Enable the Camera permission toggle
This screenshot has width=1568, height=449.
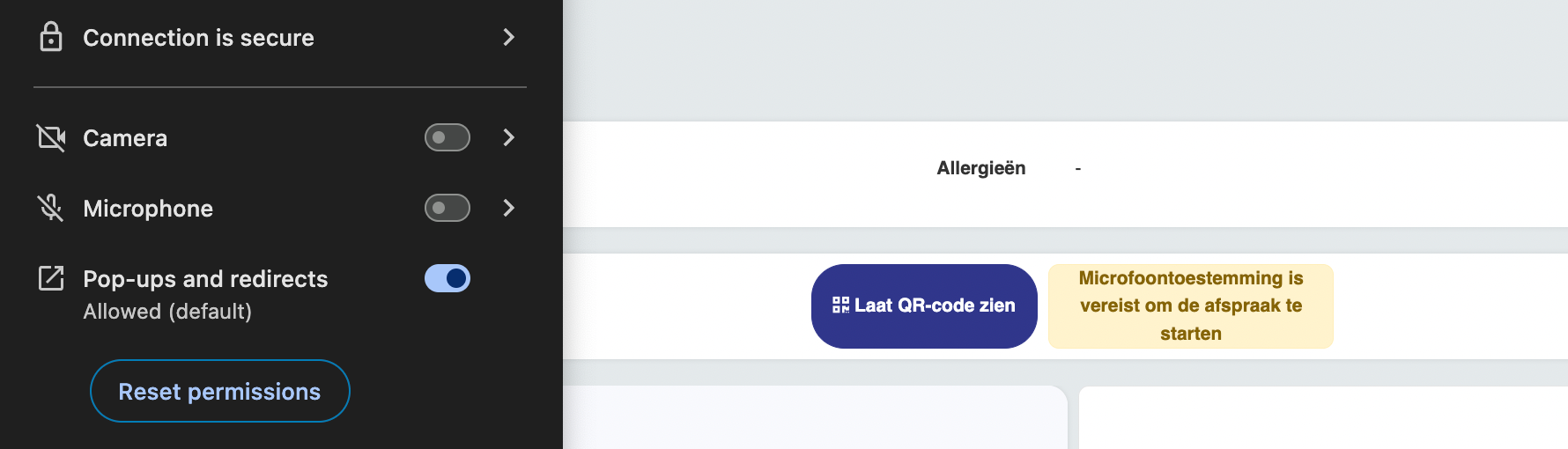[x=447, y=138]
